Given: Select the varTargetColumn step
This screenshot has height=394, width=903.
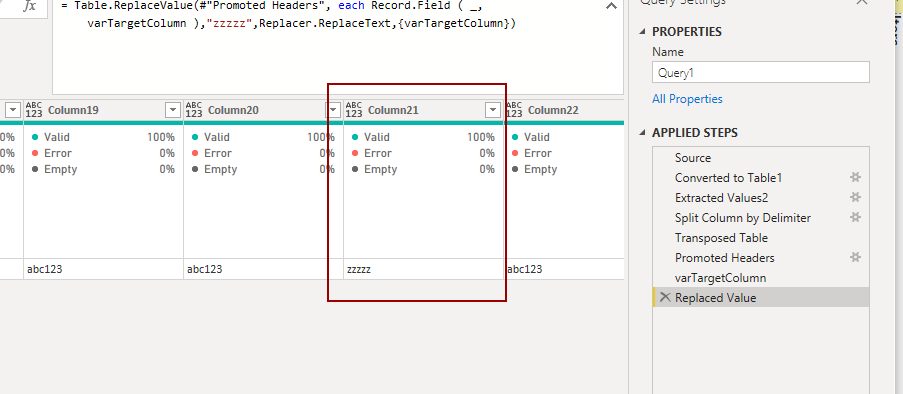Looking at the screenshot, I should click(761, 278).
